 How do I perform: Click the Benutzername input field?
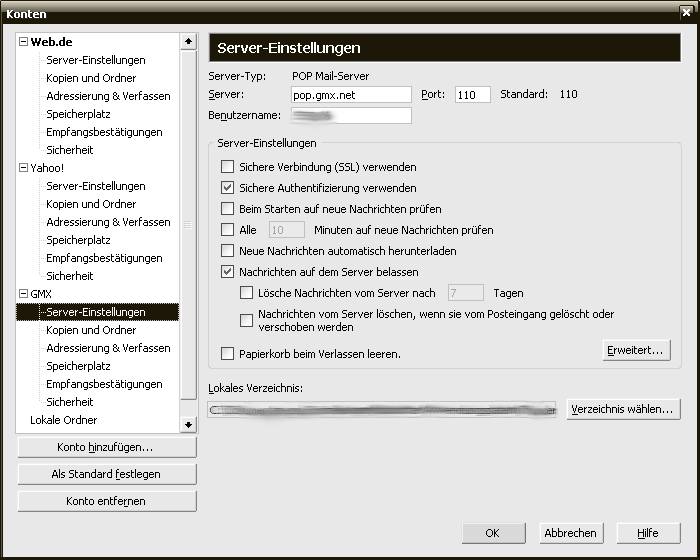(x=351, y=116)
